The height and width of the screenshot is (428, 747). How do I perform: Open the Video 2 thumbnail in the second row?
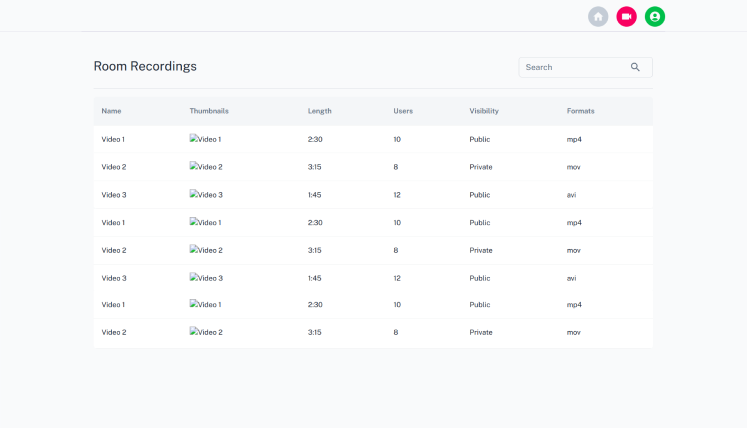click(x=206, y=167)
